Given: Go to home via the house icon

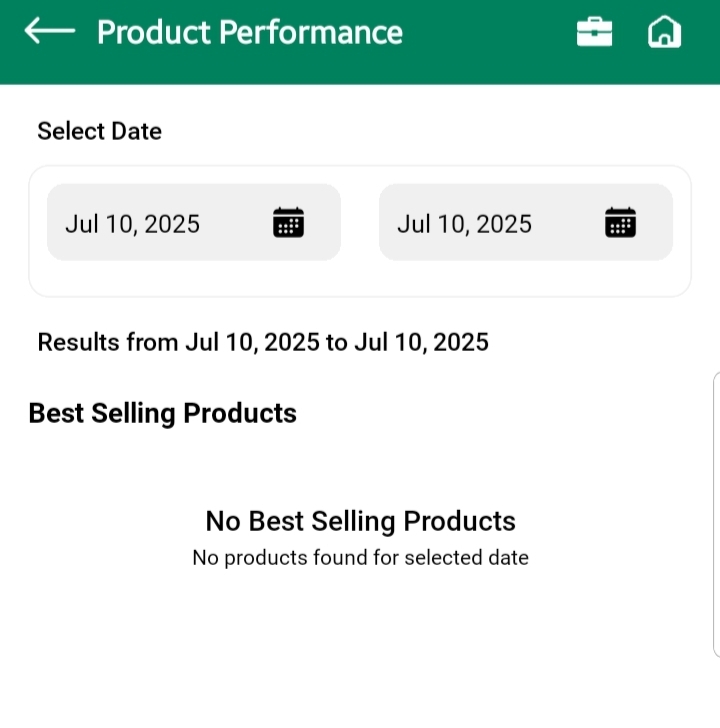Looking at the screenshot, I should pyautogui.click(x=664, y=32).
